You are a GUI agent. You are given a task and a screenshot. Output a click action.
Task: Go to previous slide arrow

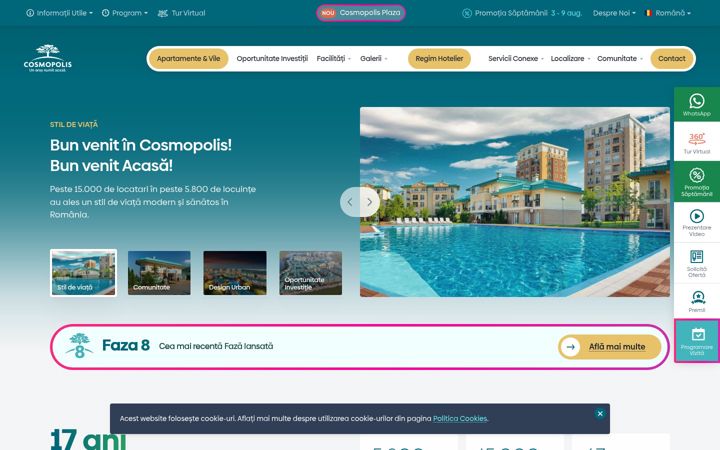tap(350, 202)
